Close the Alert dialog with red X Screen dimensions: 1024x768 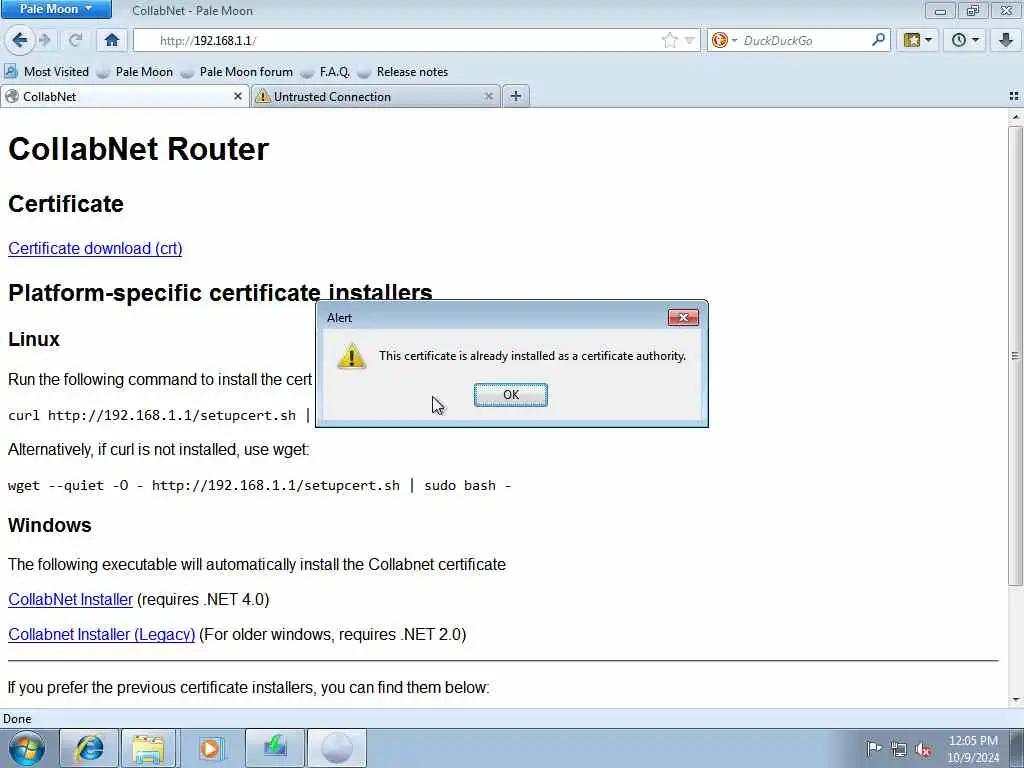pos(683,317)
